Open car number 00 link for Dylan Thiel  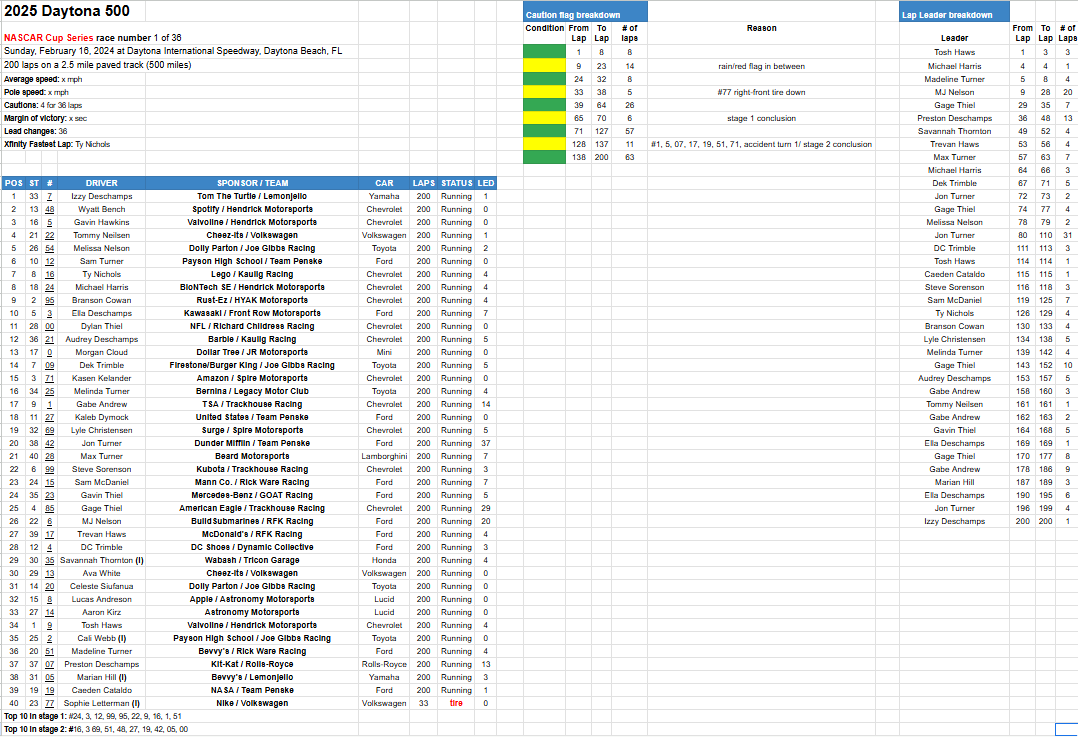50,327
